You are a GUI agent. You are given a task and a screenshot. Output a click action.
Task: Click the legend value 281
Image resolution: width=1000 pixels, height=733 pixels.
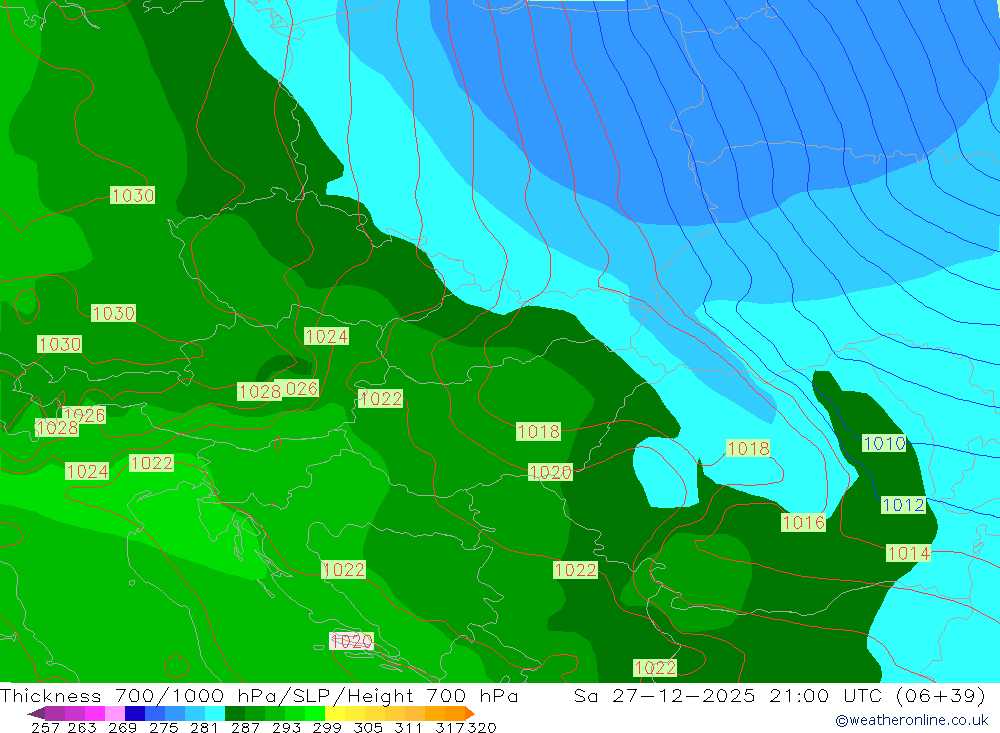pos(204,727)
